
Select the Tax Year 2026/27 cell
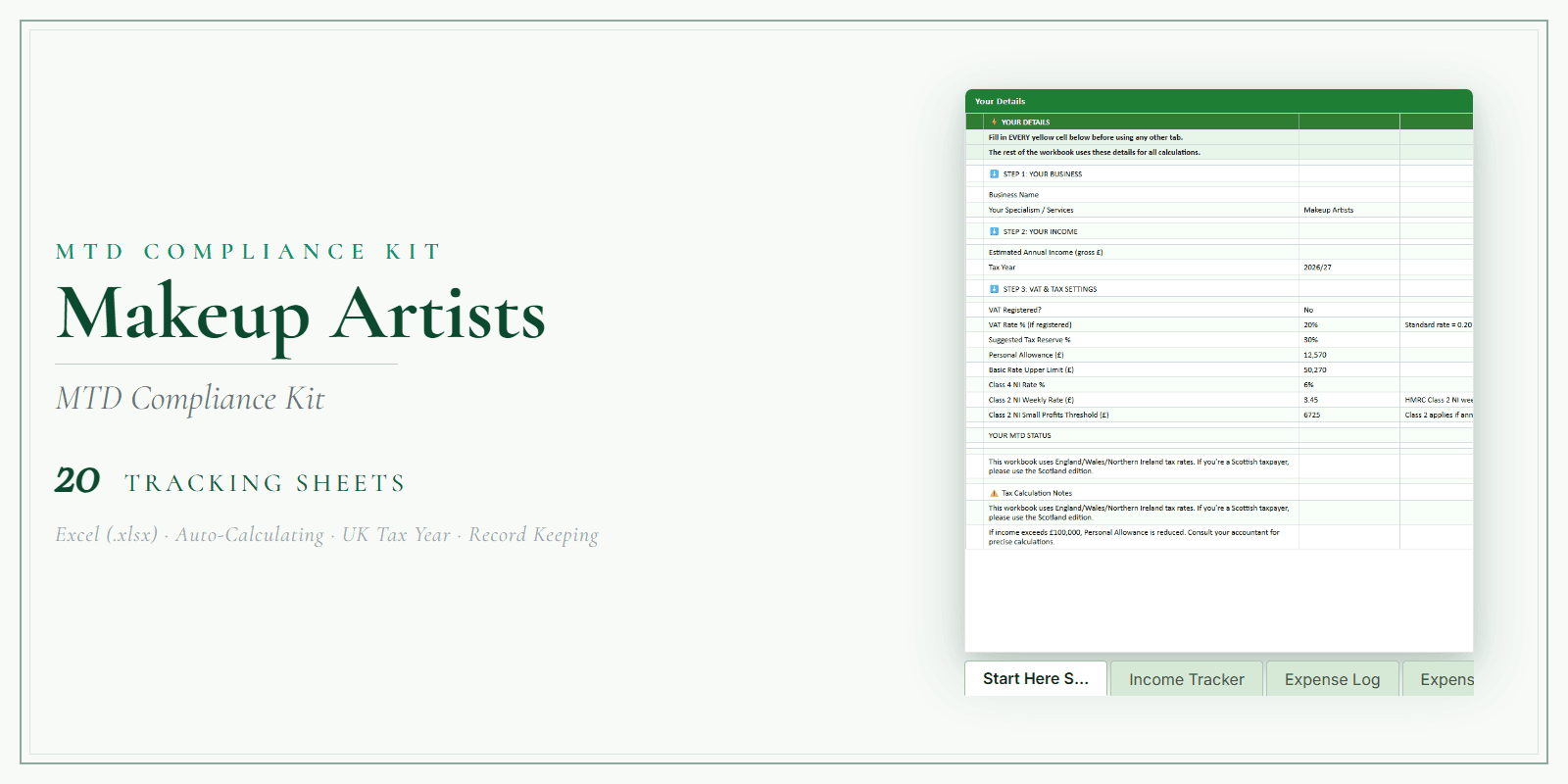click(x=1348, y=268)
